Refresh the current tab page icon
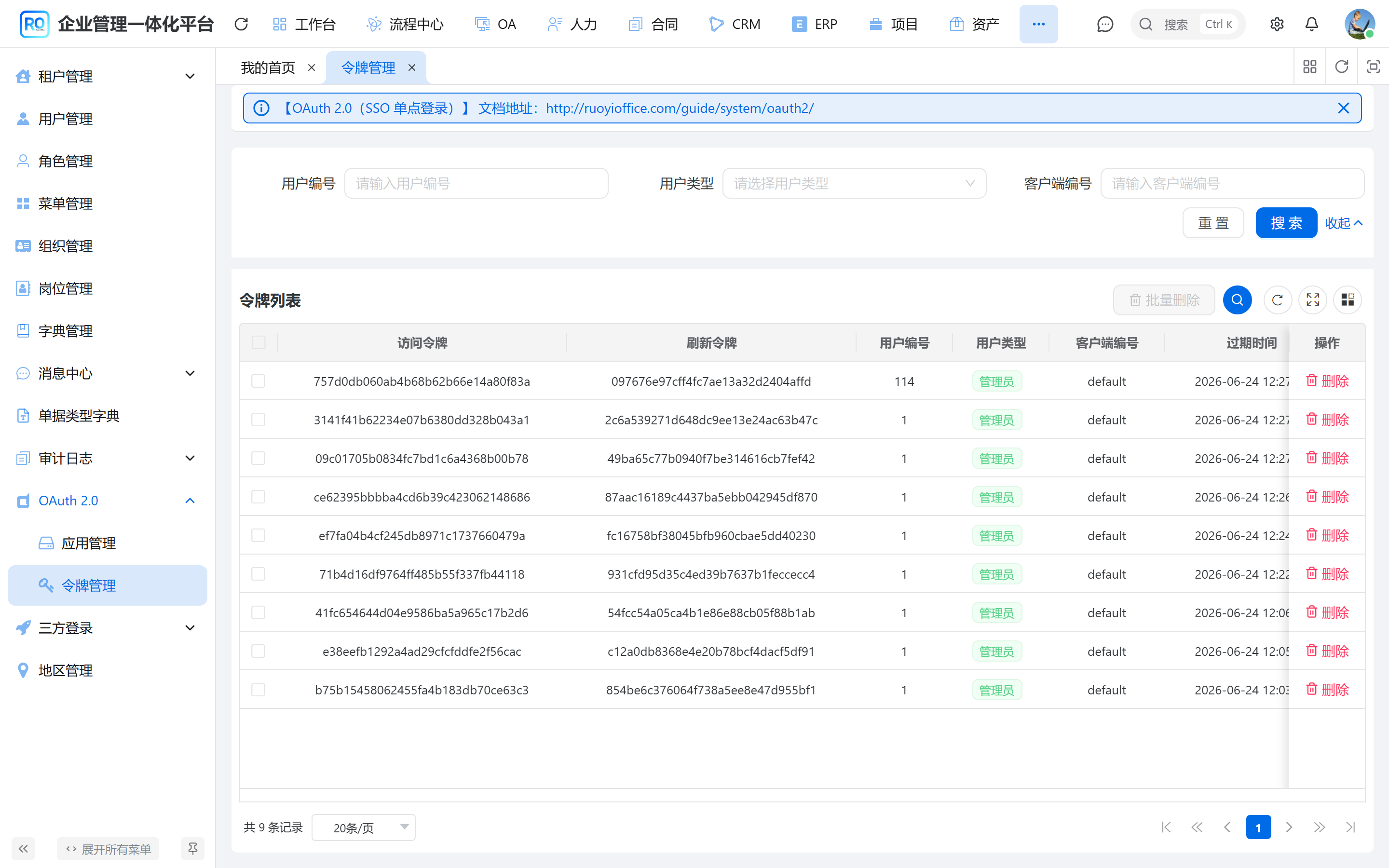Screen dimensions: 1389x868 1341,67
